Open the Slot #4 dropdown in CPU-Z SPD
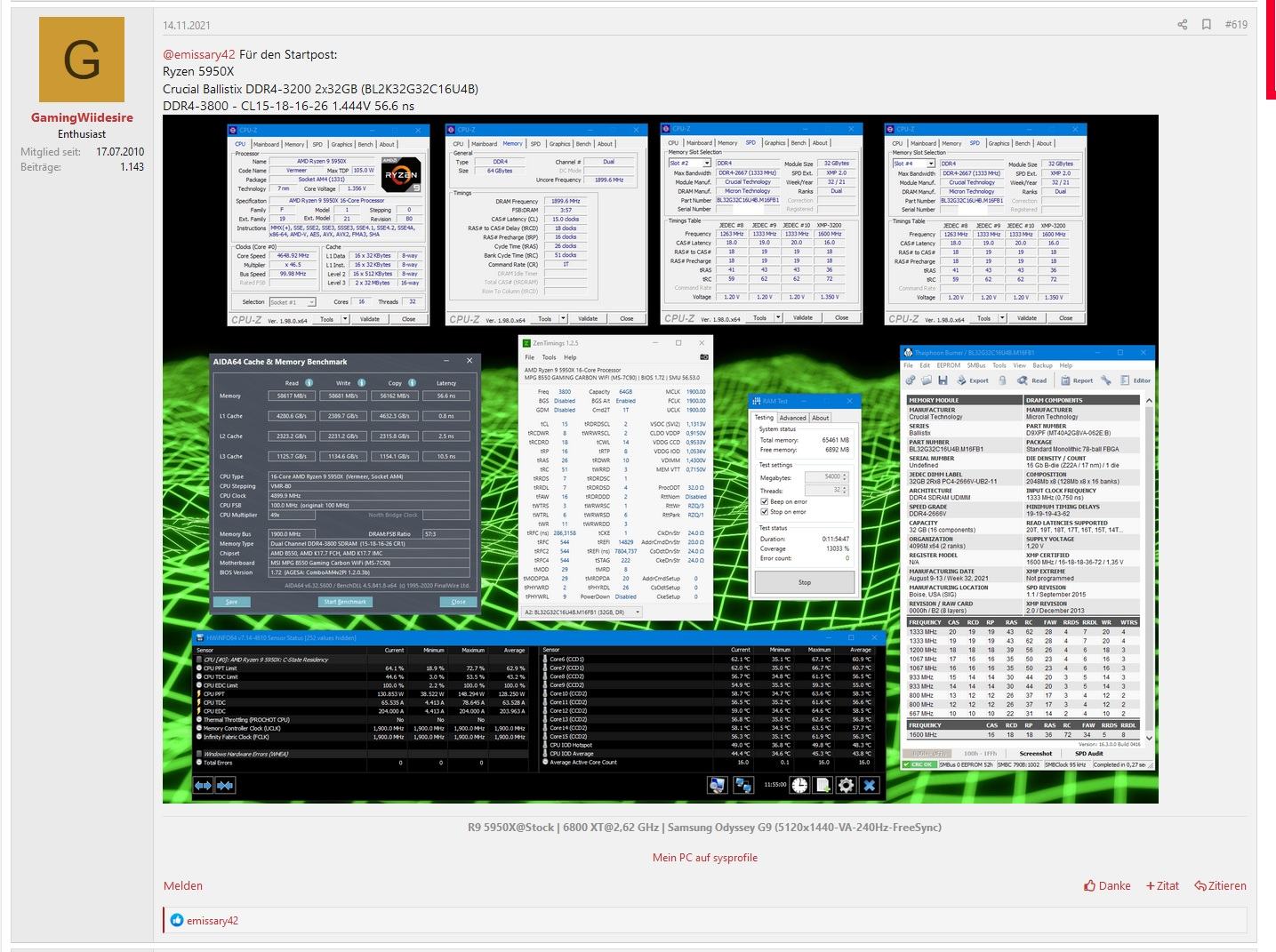This screenshot has width=1276, height=952. (913, 164)
